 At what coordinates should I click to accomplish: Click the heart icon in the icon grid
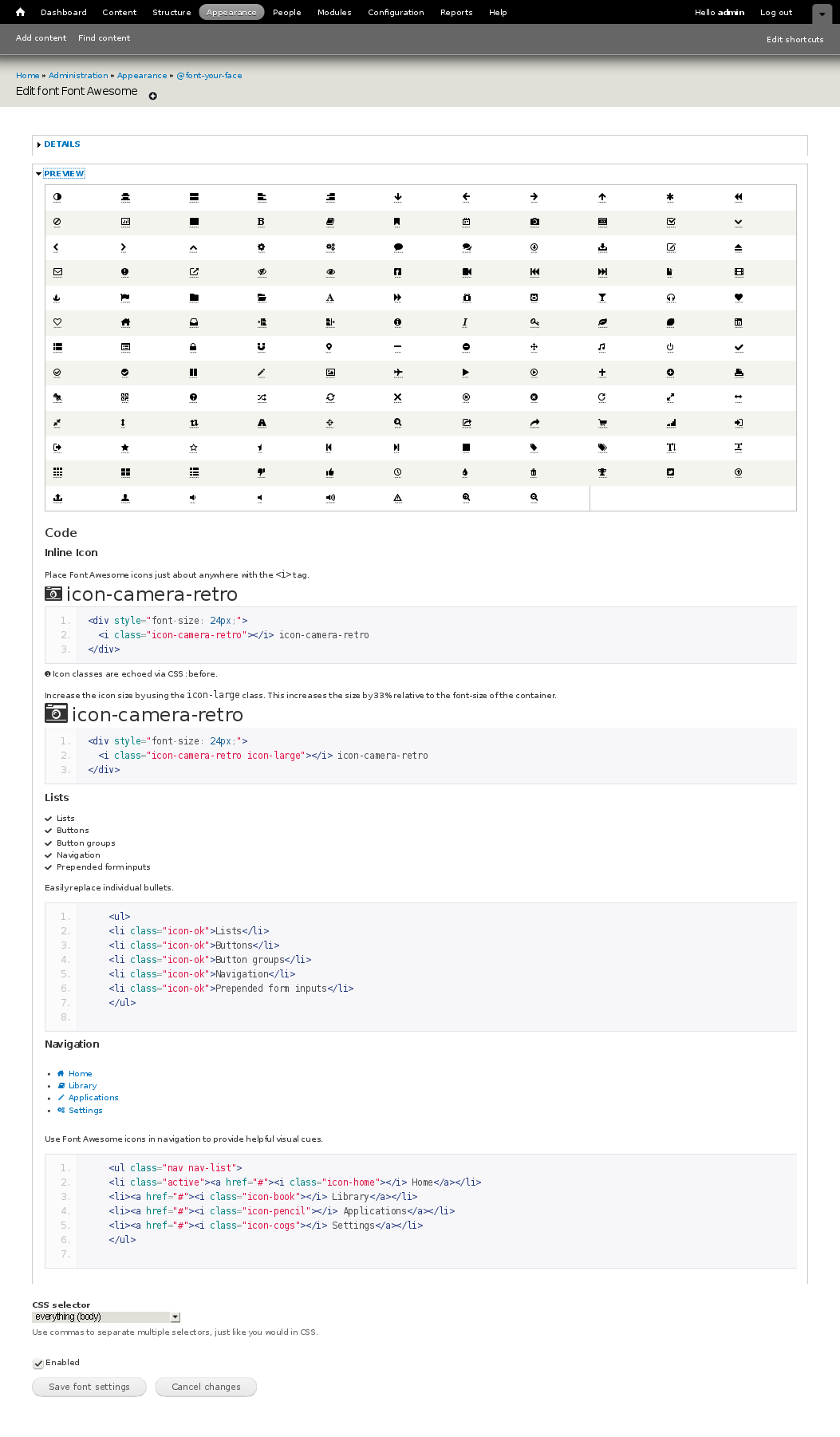point(738,297)
